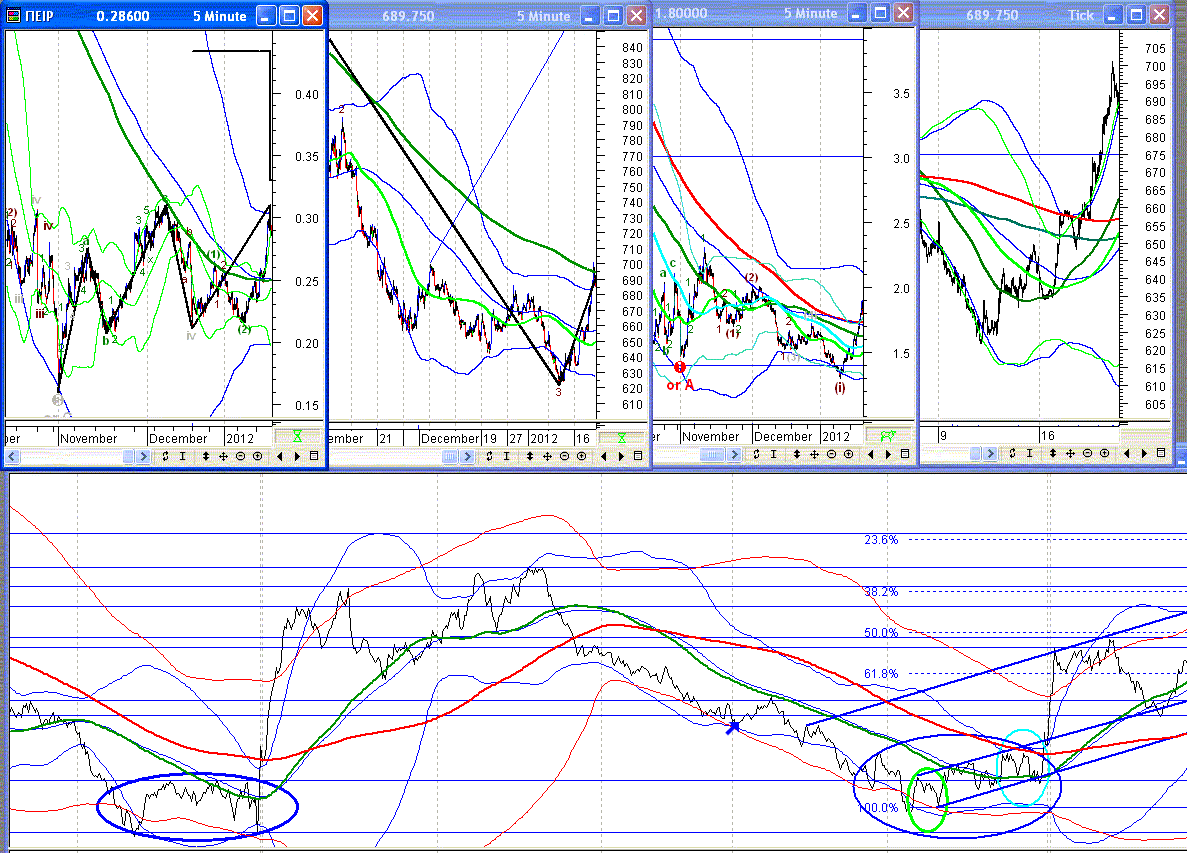Screen dimensions: 1187x853
Task: Close the 1.80000 chart window
Action: pos(903,13)
